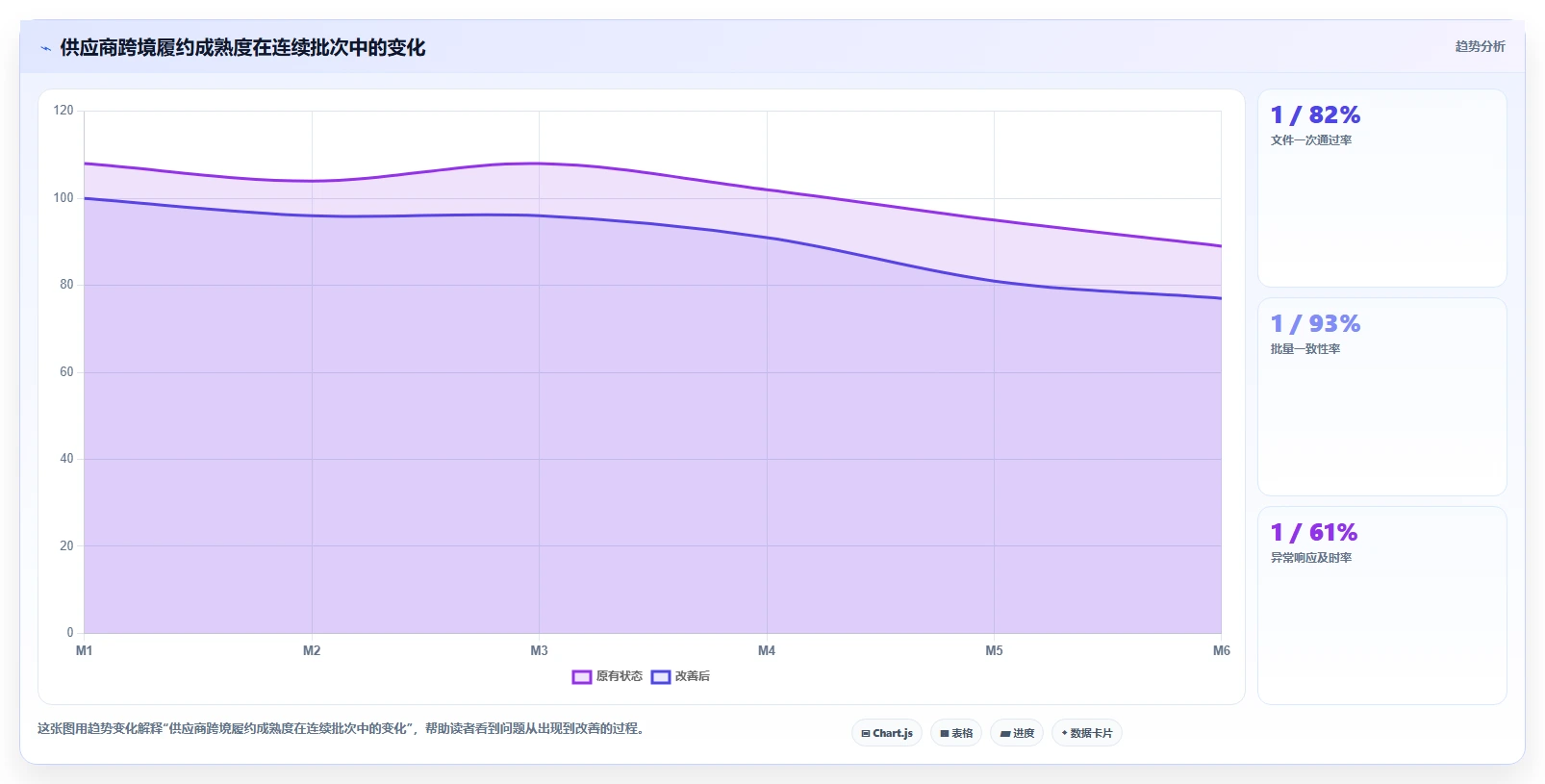Select the 进度 tag chip
The image size is (1545, 784).
point(1017,733)
